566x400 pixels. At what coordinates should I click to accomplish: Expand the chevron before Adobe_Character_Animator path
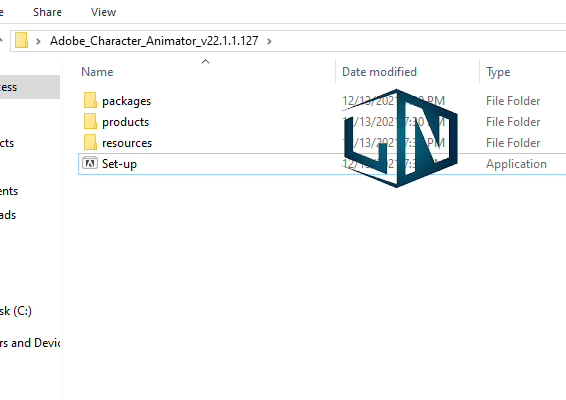38,41
